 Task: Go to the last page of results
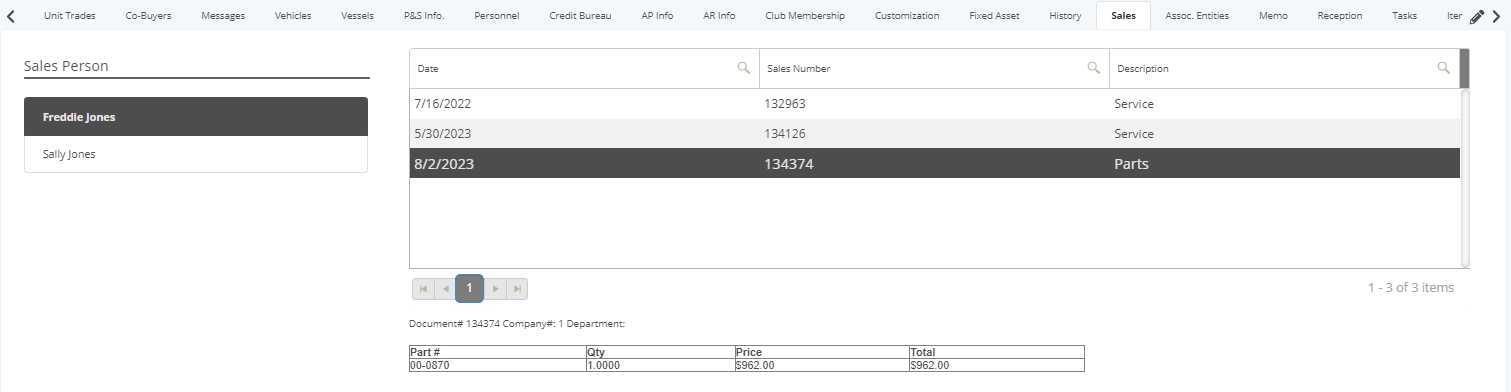click(x=517, y=289)
